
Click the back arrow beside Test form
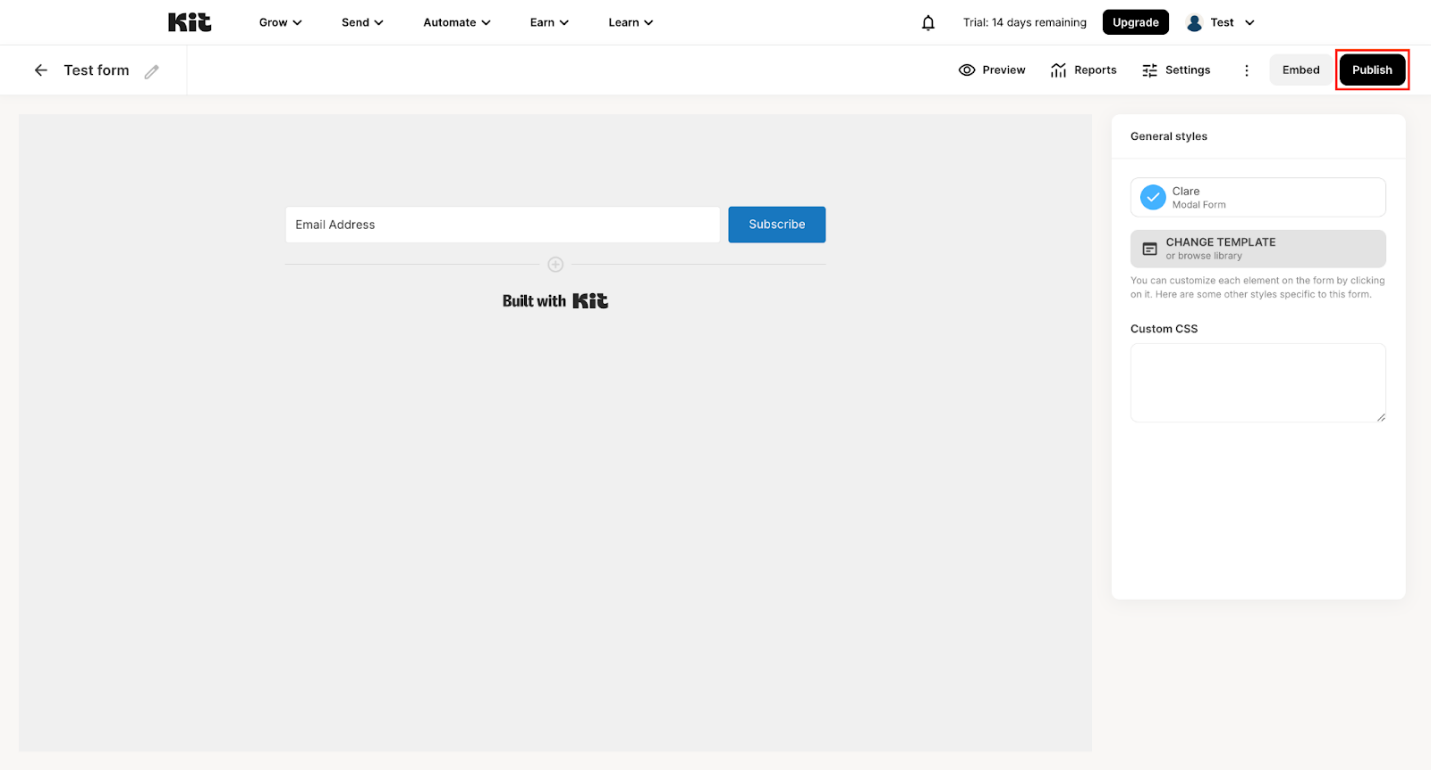[x=40, y=69]
